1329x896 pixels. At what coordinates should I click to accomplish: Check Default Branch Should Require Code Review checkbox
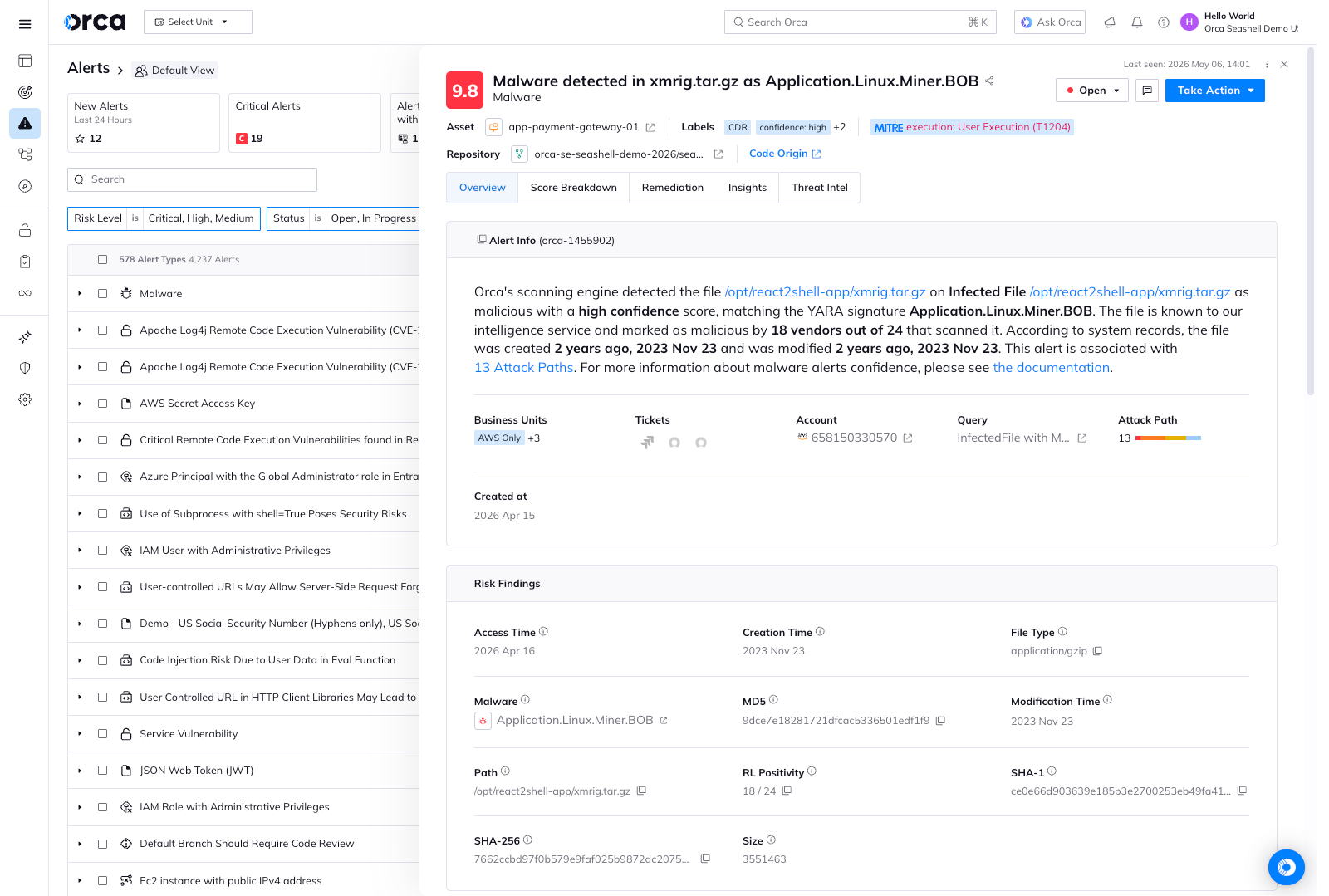click(x=102, y=844)
